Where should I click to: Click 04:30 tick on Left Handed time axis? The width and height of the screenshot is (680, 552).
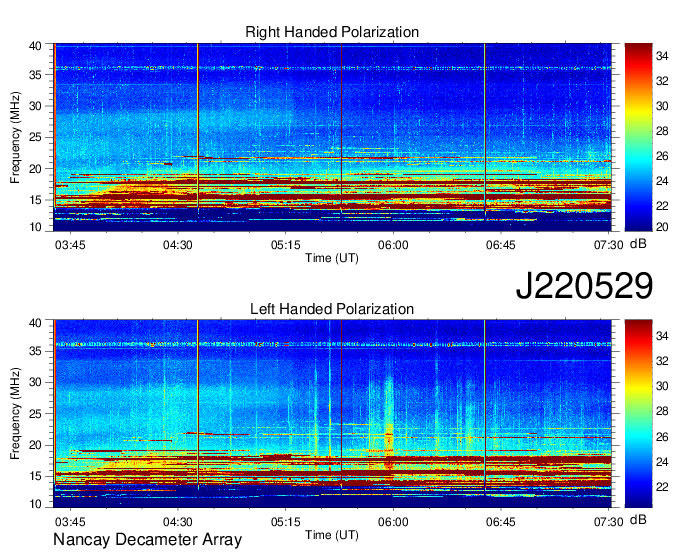pyautogui.click(x=177, y=522)
